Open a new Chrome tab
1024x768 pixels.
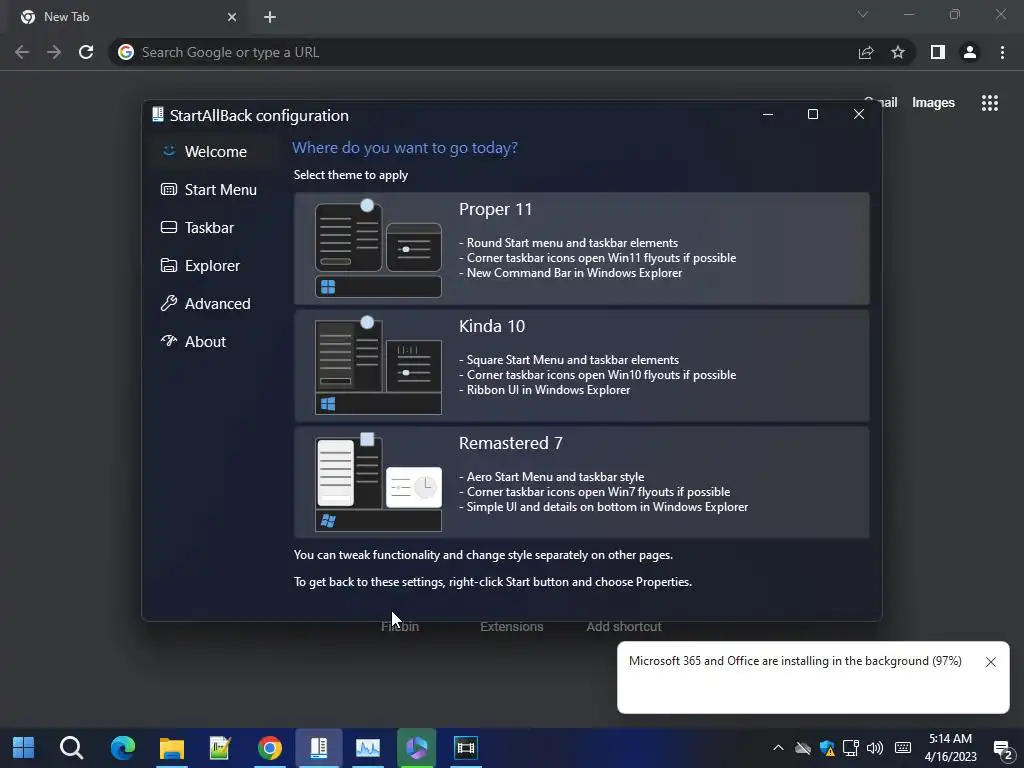point(270,17)
